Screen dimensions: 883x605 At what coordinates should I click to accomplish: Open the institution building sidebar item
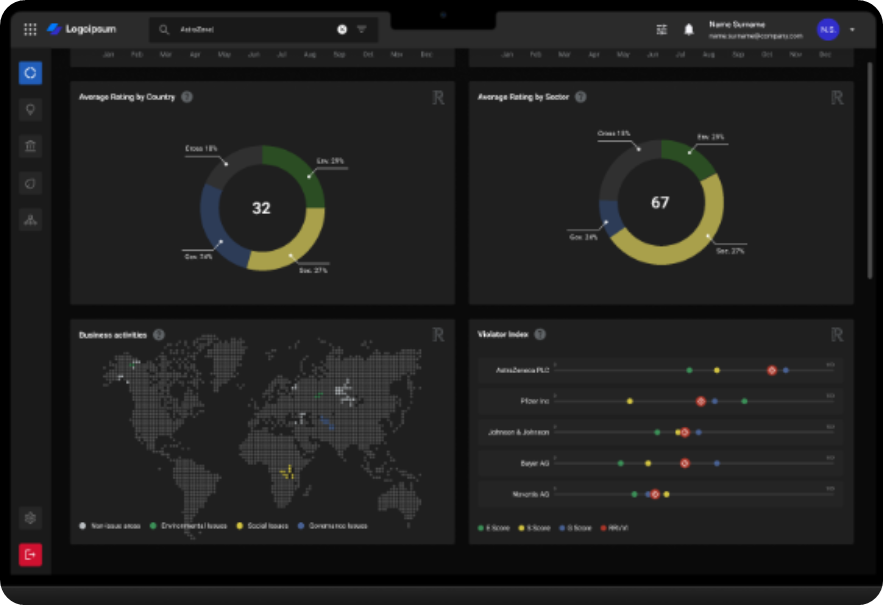(30, 147)
